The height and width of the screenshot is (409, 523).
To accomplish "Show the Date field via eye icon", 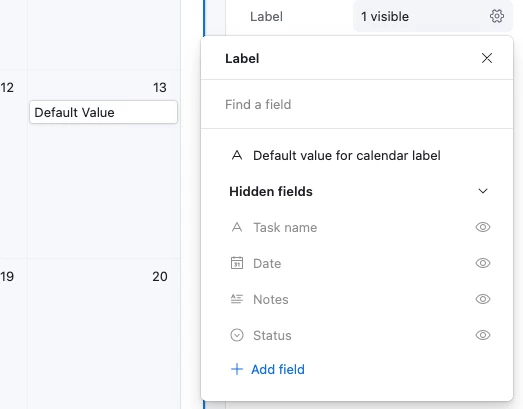I will click(482, 263).
